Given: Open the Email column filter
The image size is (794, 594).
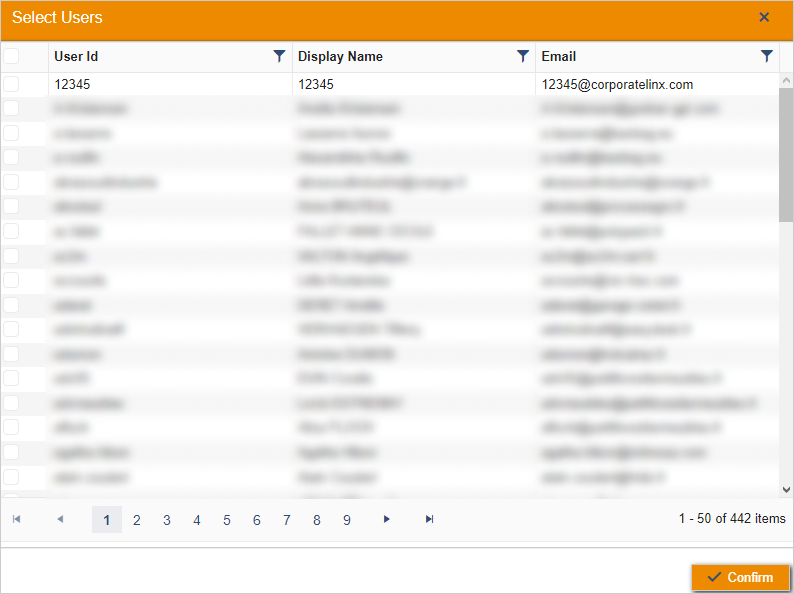Looking at the screenshot, I should pos(766,57).
